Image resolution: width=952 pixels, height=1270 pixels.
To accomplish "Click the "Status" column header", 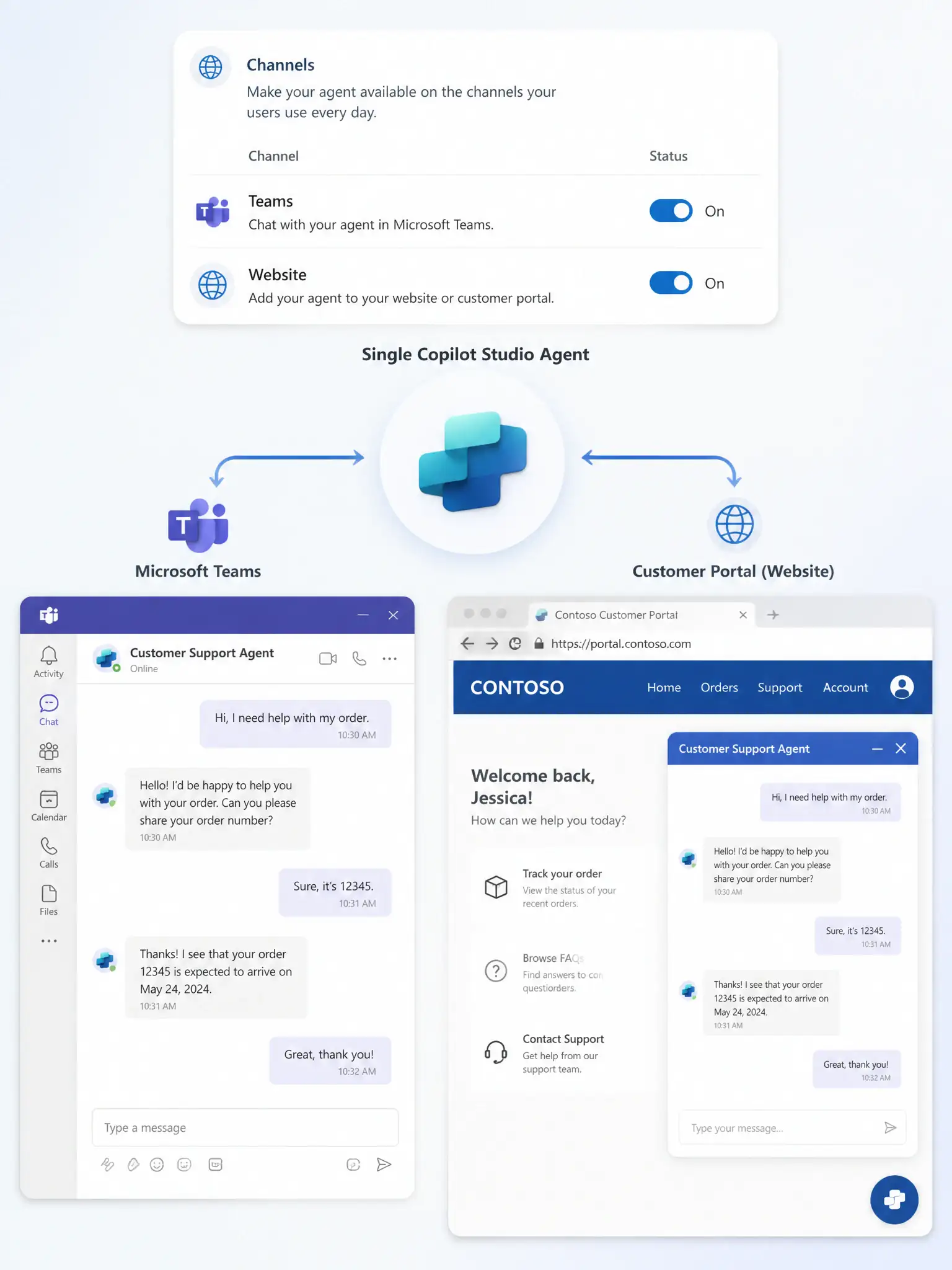I will (668, 156).
